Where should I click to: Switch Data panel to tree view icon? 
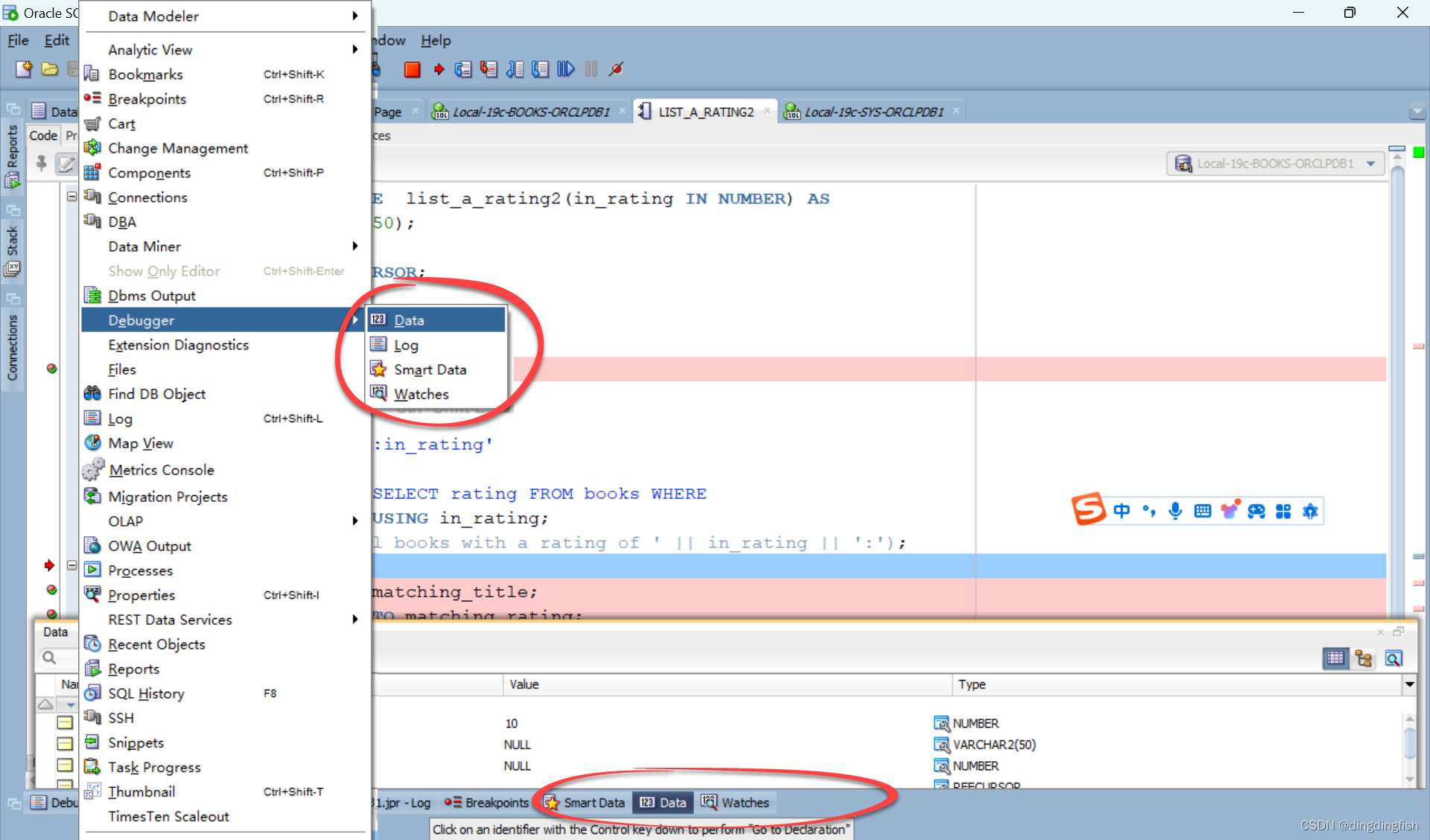coord(1364,658)
